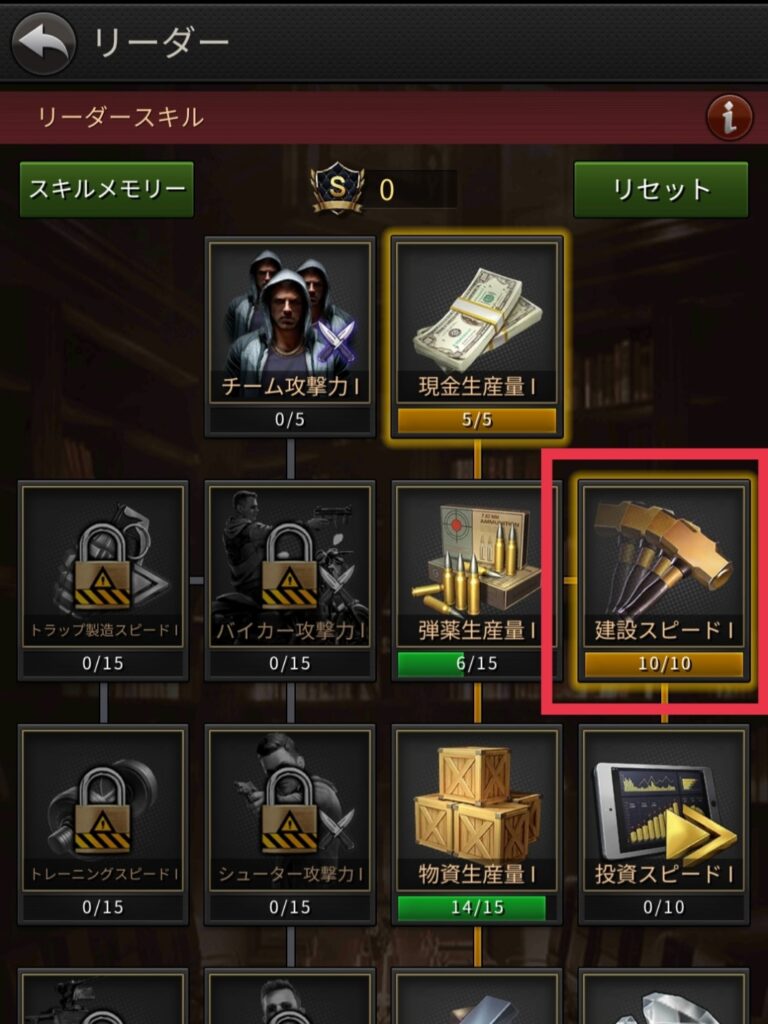768x1024 pixels.
Task: Open the red info icon
Action: pyautogui.click(x=729, y=118)
